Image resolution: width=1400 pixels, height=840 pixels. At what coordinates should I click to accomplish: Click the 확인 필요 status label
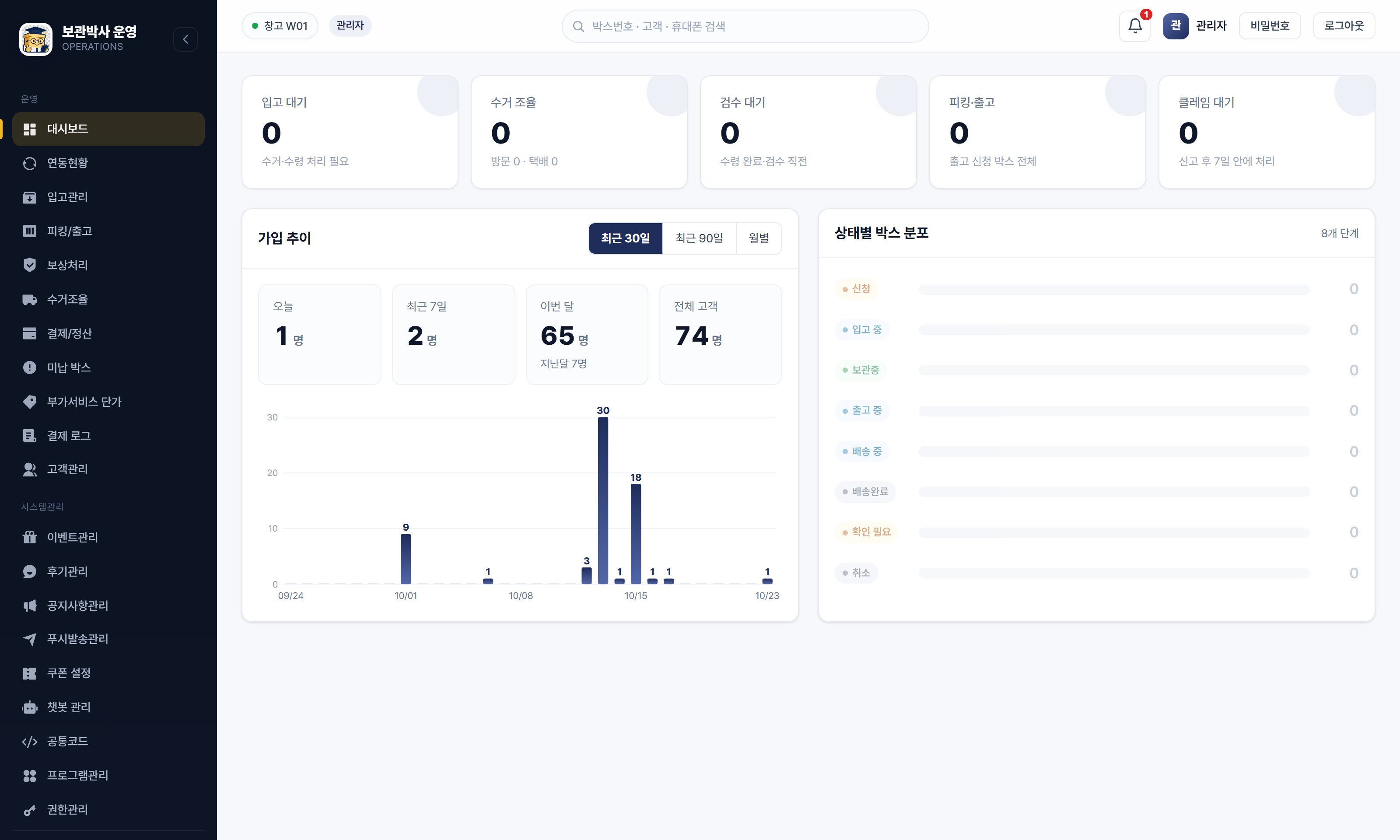[x=866, y=532]
